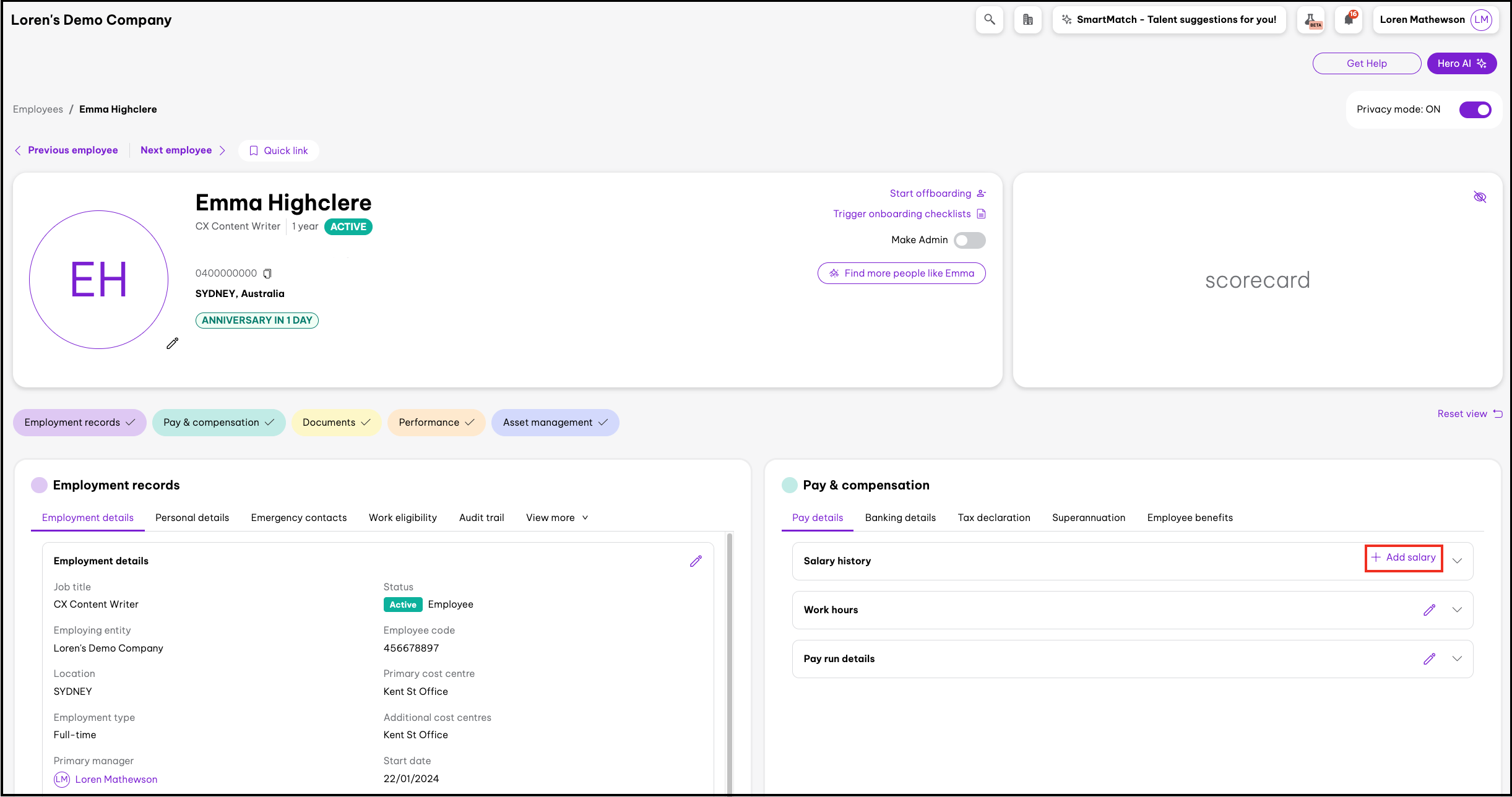1512x797 pixels.
Task: Toggle scorecard visibility eye icon
Action: pyautogui.click(x=1480, y=197)
